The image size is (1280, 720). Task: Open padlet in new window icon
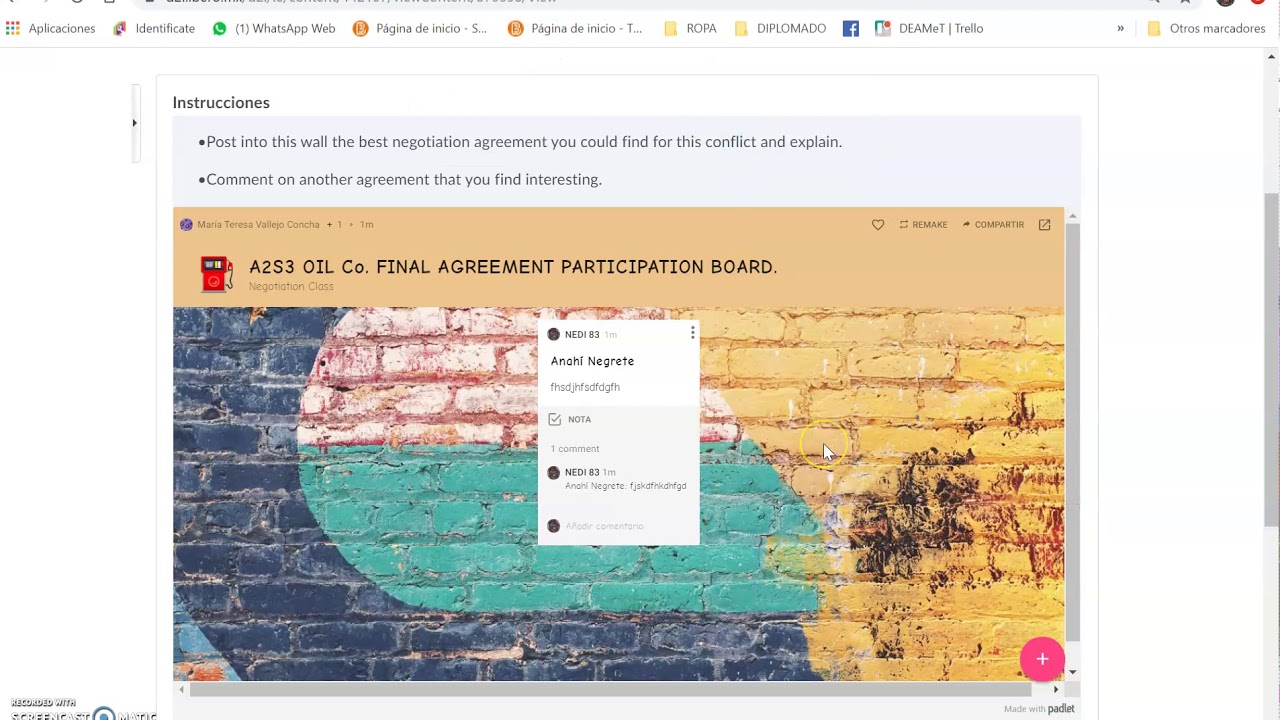tap(1044, 225)
